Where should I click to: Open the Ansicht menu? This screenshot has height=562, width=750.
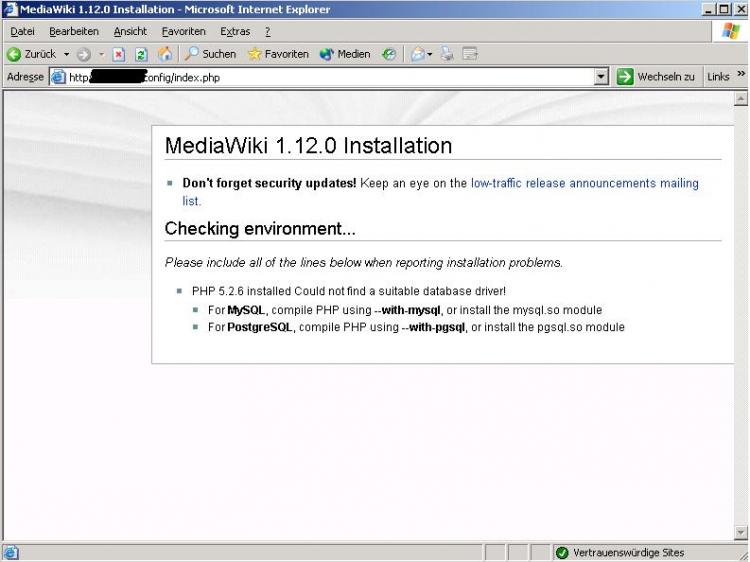130,32
